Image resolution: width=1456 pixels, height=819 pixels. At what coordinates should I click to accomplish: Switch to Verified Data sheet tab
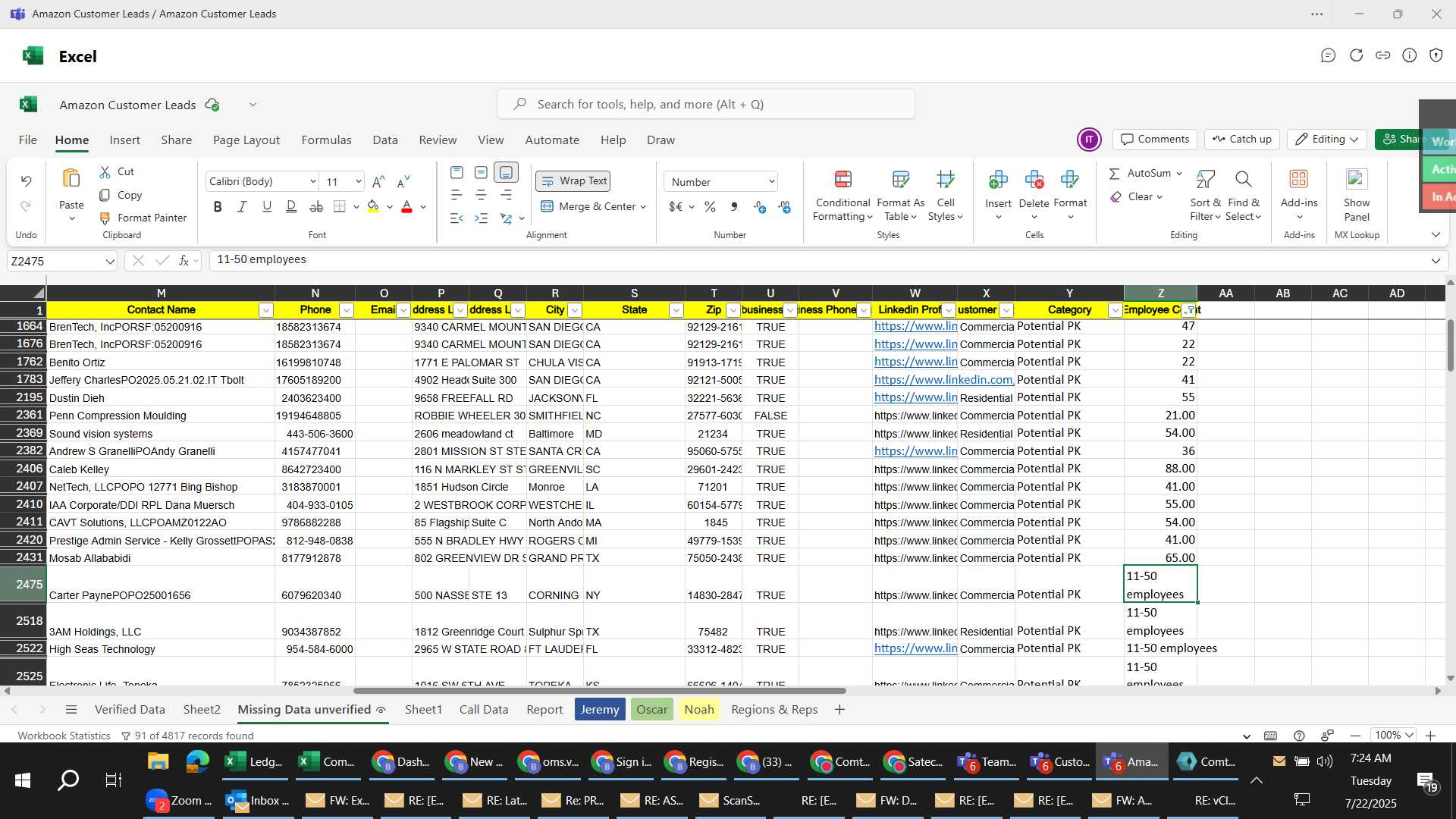tap(130, 710)
